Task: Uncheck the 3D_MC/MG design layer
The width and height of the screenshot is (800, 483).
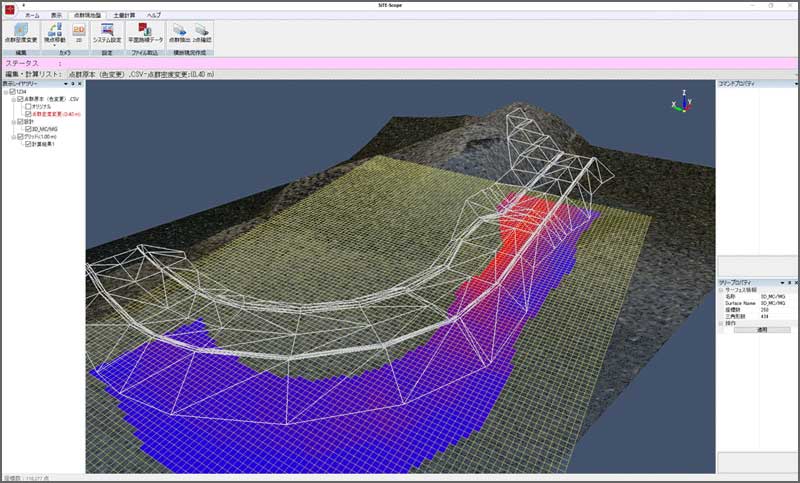Action: tap(28, 129)
